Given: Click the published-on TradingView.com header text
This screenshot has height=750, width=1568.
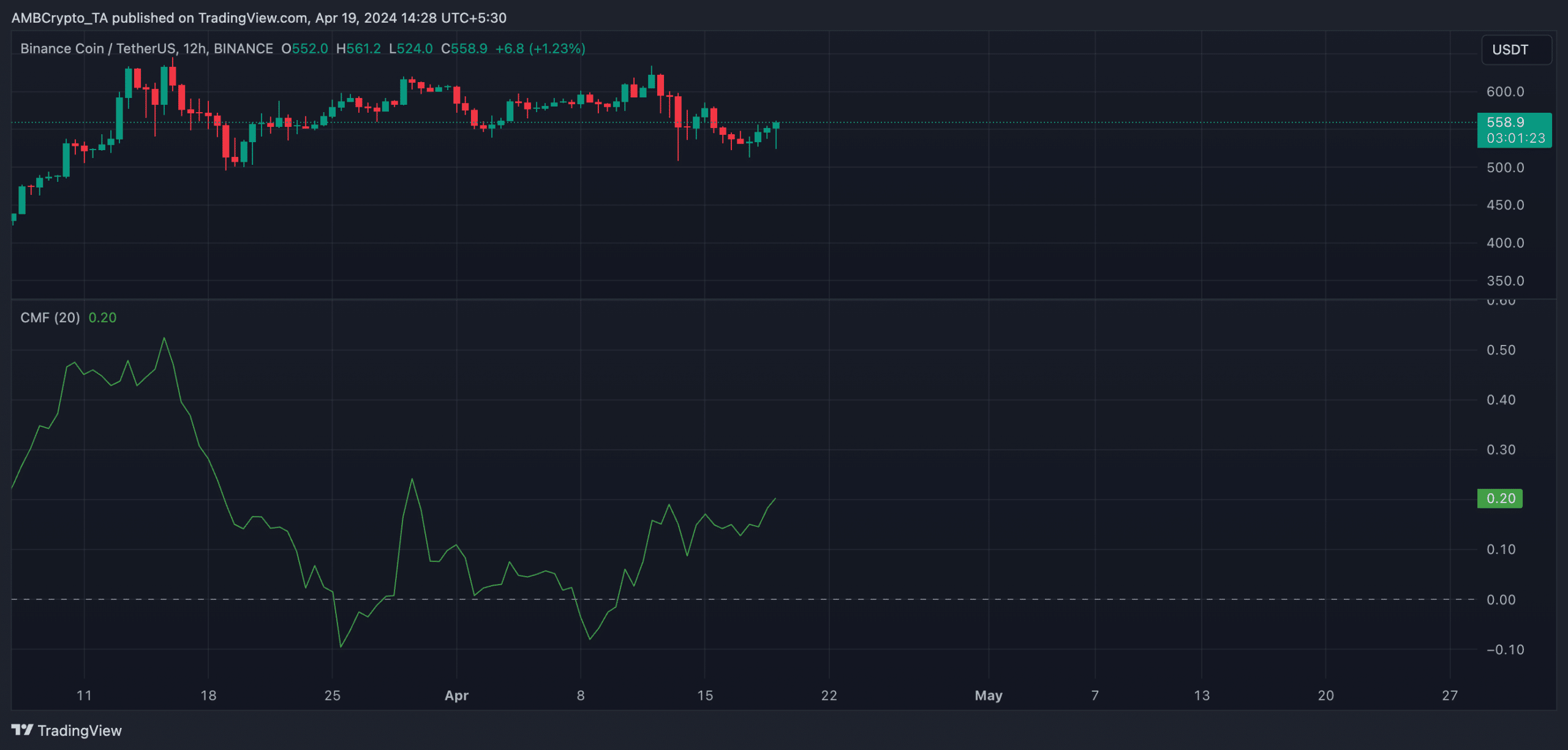Looking at the screenshot, I should point(259,18).
